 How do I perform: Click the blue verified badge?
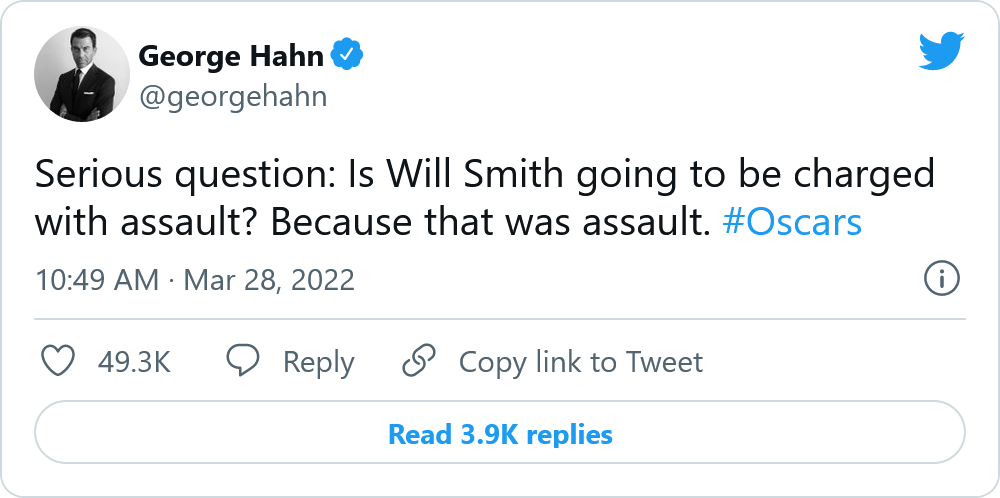point(347,56)
